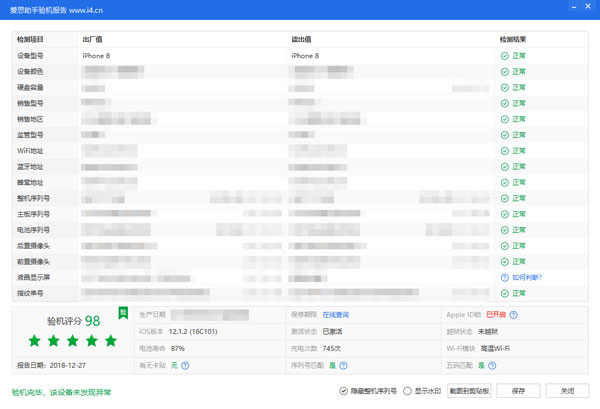This screenshot has width=600, height=409.
Task: Open the help icon next to 五码匹配
Action: tap(492, 365)
